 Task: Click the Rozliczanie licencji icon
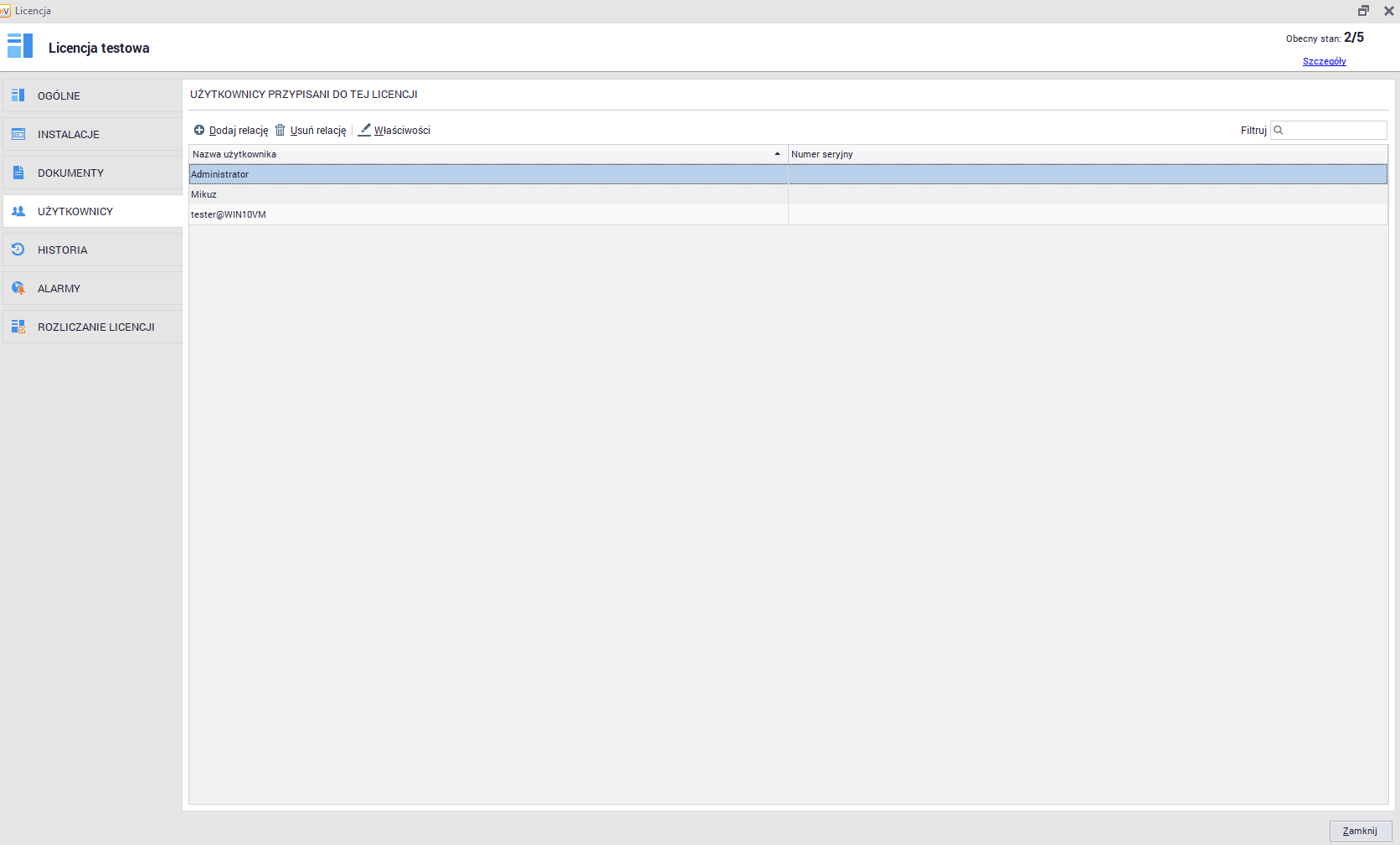[x=18, y=327]
